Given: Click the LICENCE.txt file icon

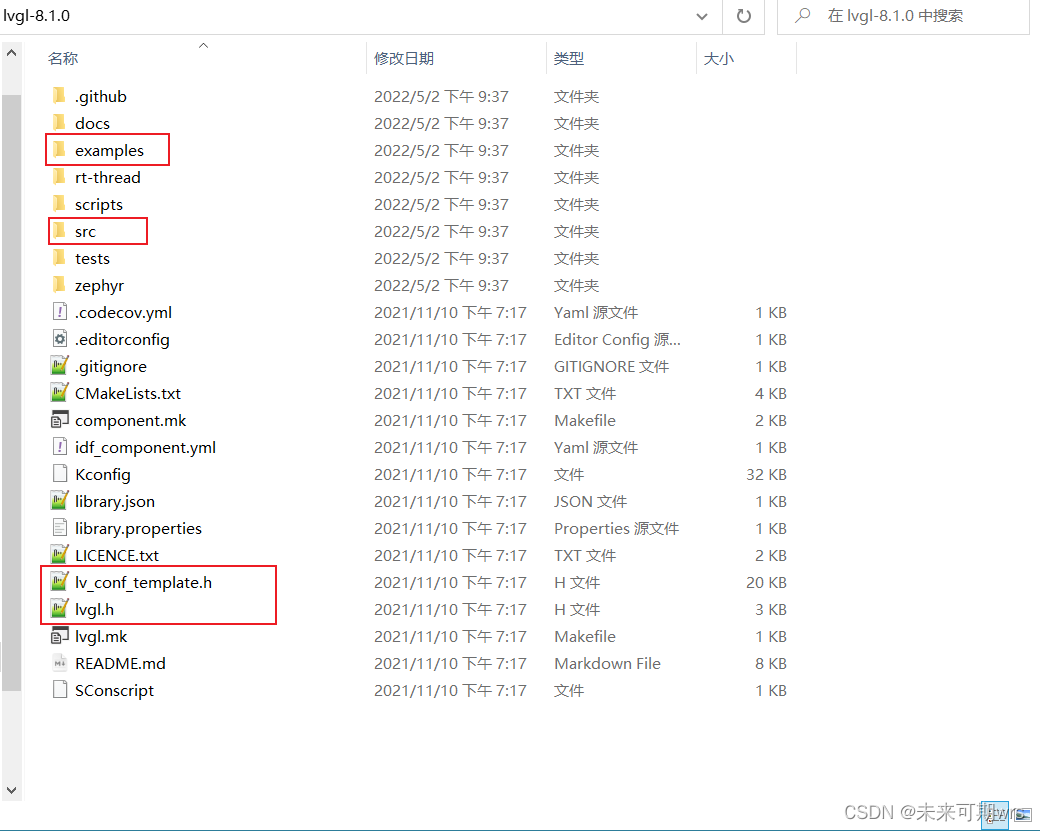Looking at the screenshot, I should click(x=60, y=554).
